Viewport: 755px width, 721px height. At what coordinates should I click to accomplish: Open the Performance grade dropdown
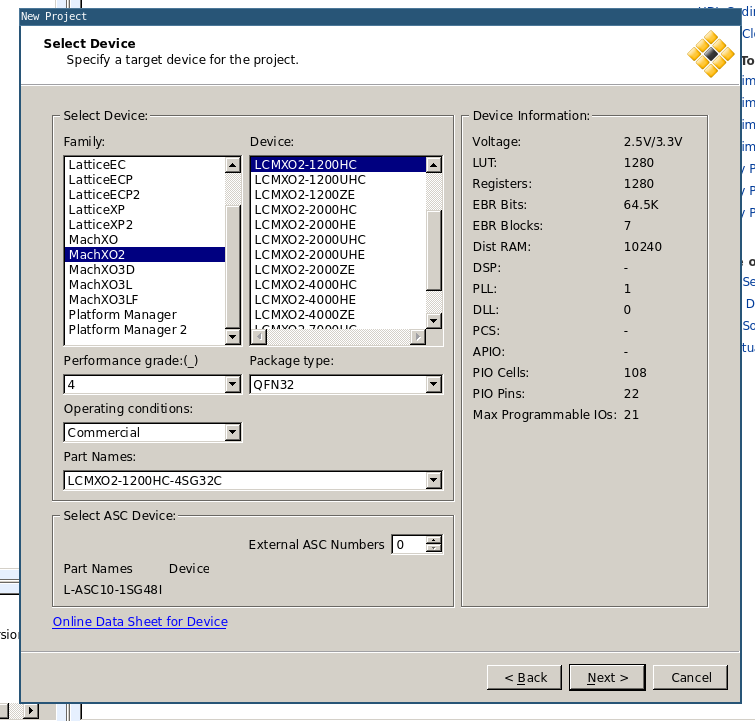pyautogui.click(x=233, y=384)
